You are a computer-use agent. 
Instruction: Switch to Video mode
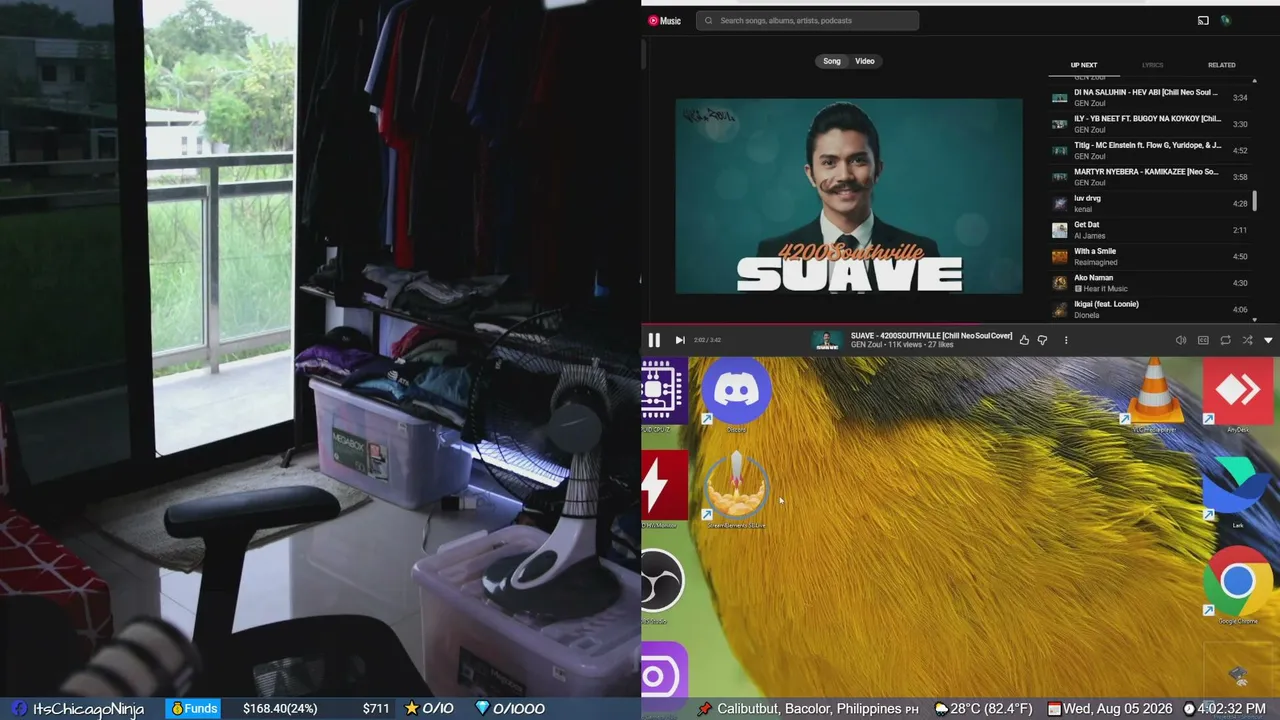click(865, 61)
